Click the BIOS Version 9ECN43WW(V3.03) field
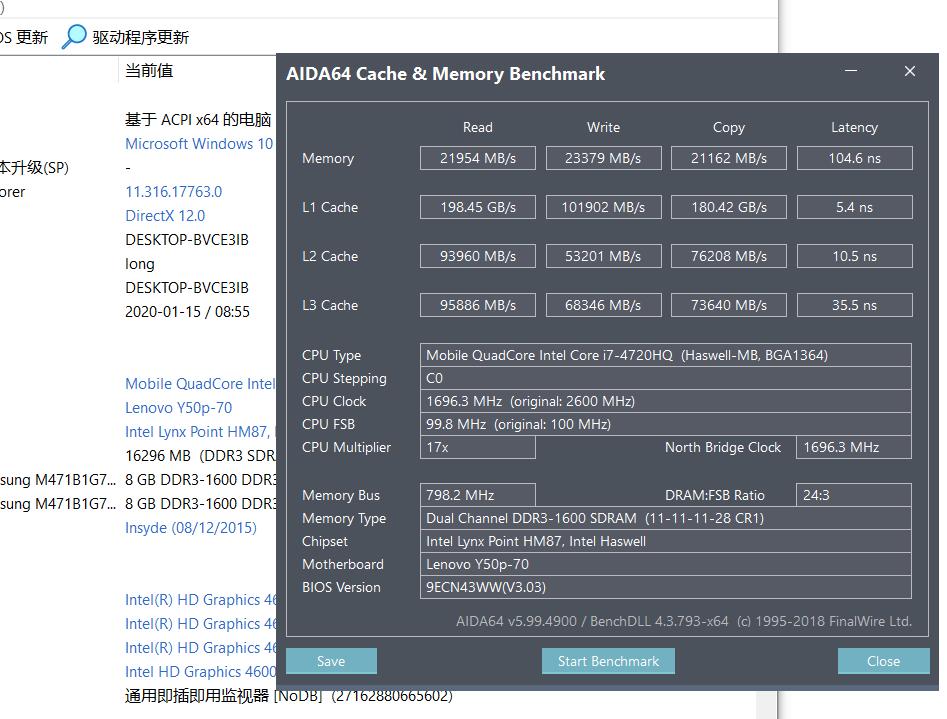The image size is (947, 719). [666, 587]
